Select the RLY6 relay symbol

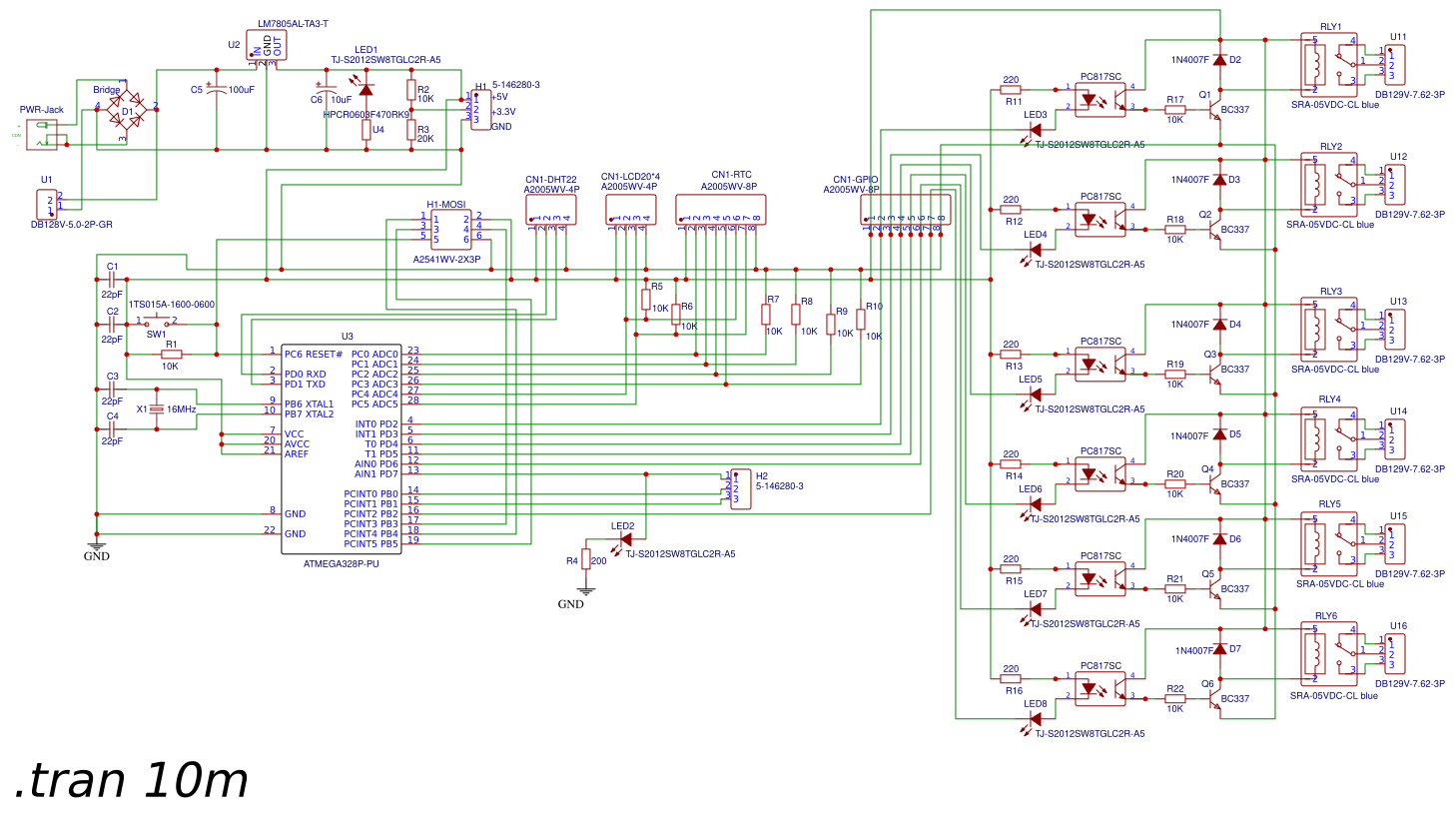coord(1330,653)
